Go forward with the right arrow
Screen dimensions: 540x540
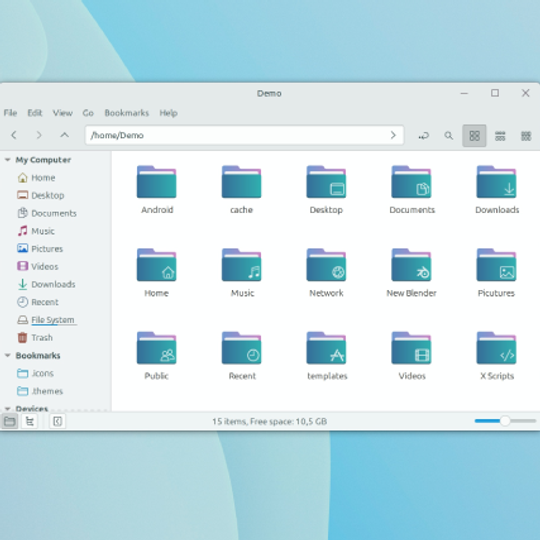39,135
